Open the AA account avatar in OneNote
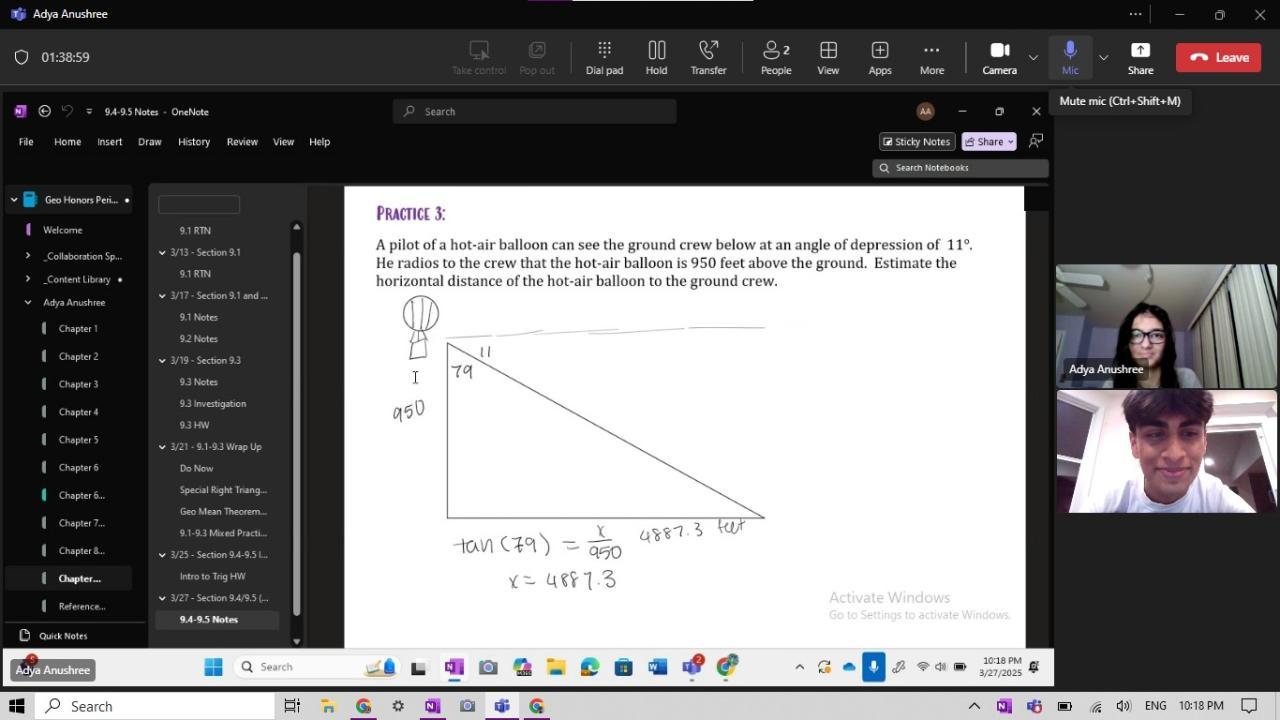The height and width of the screenshot is (720, 1280). (x=925, y=111)
